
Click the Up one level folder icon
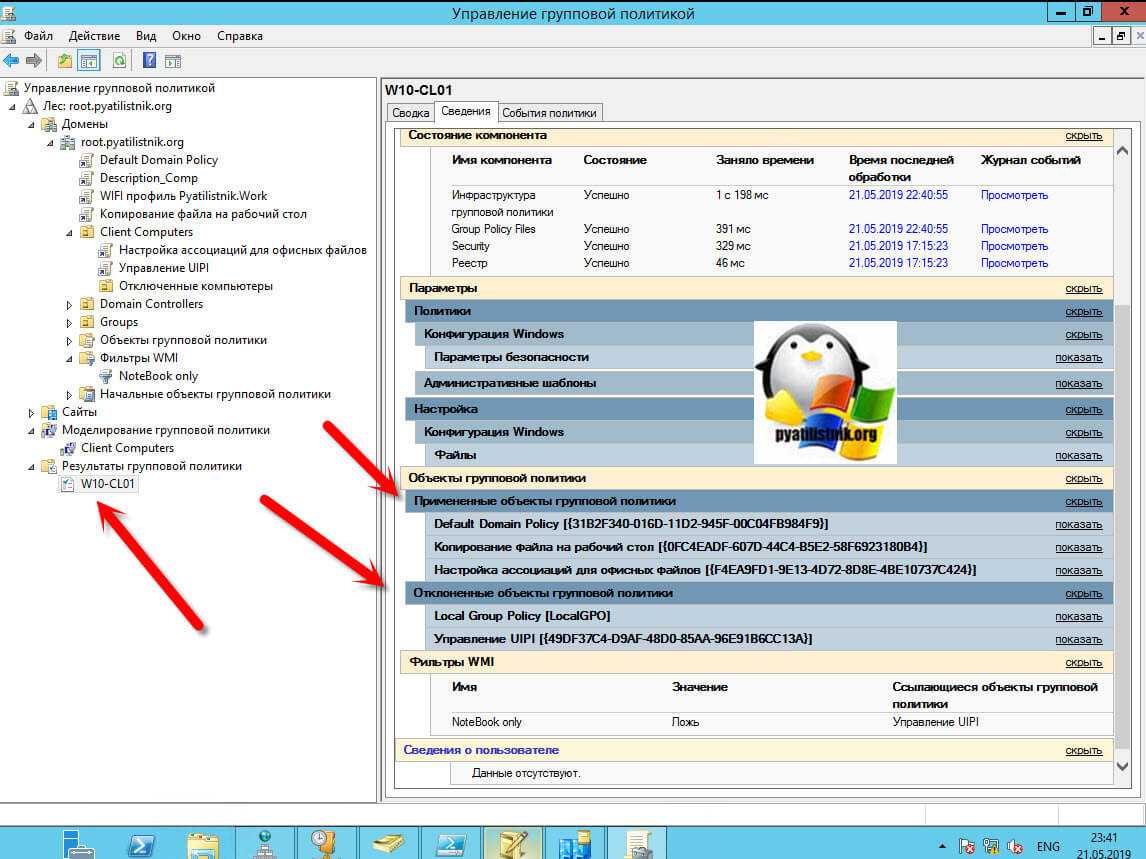click(65, 61)
